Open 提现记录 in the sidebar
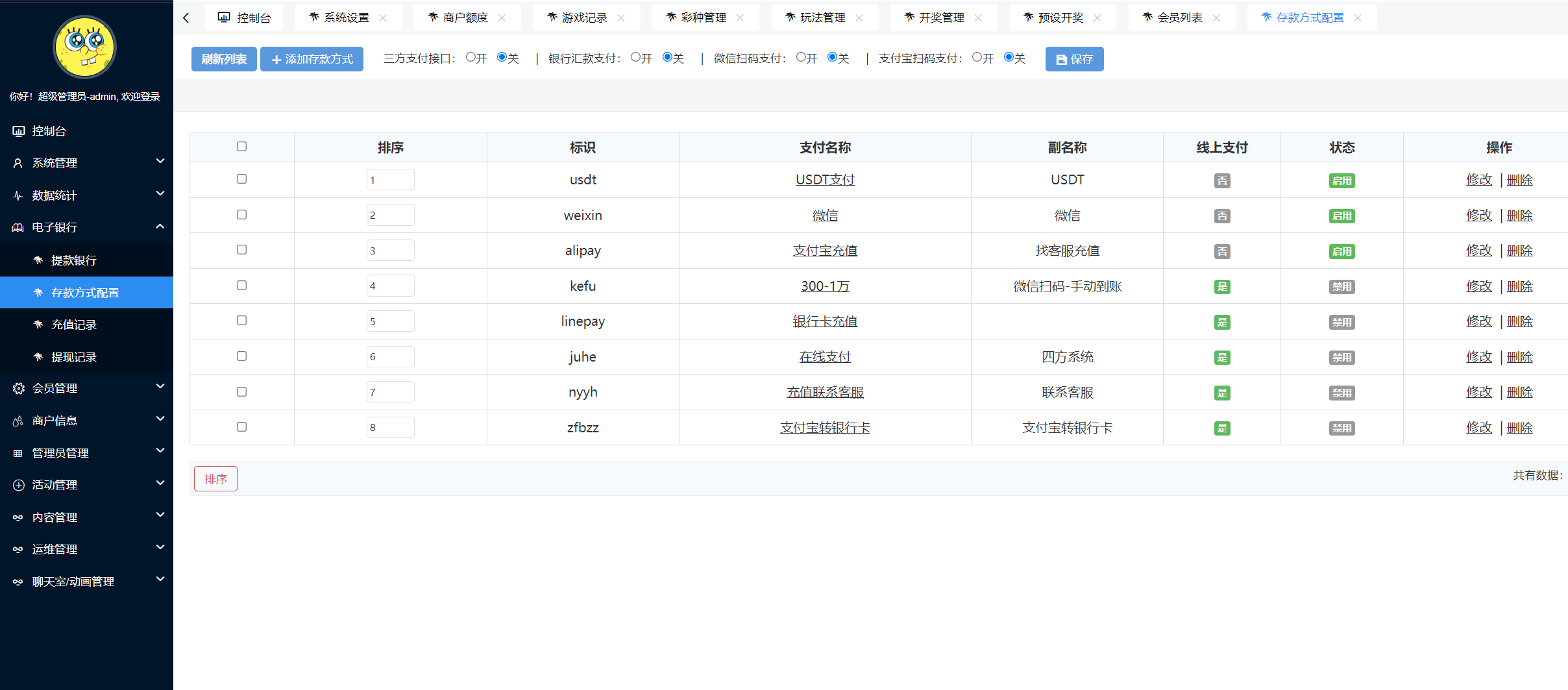The width and height of the screenshot is (1568, 690). coord(73,356)
